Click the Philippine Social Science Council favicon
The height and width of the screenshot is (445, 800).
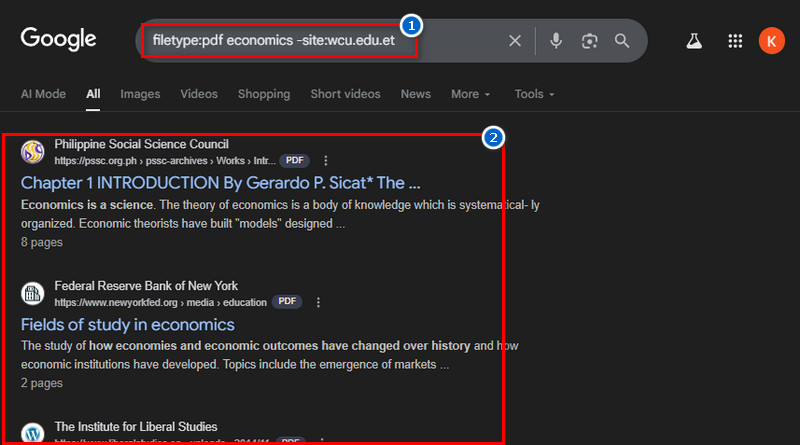click(33, 152)
